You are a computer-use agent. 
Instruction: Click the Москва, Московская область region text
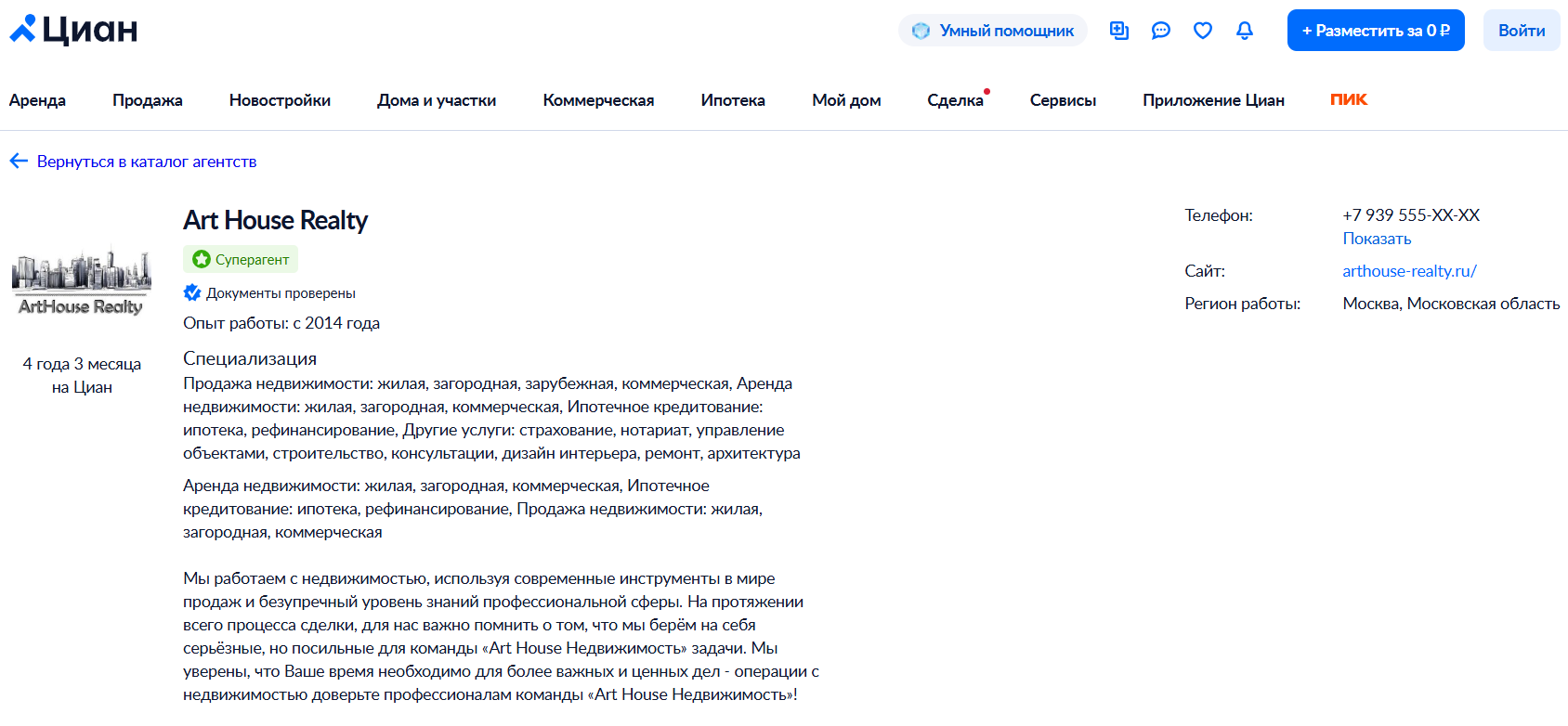(1451, 304)
